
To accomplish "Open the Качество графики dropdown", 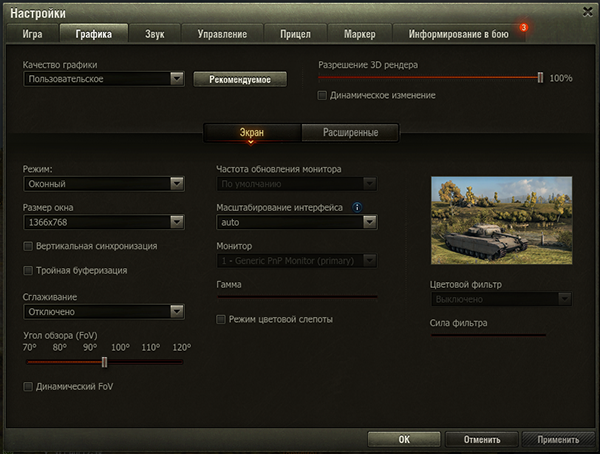I will point(104,79).
